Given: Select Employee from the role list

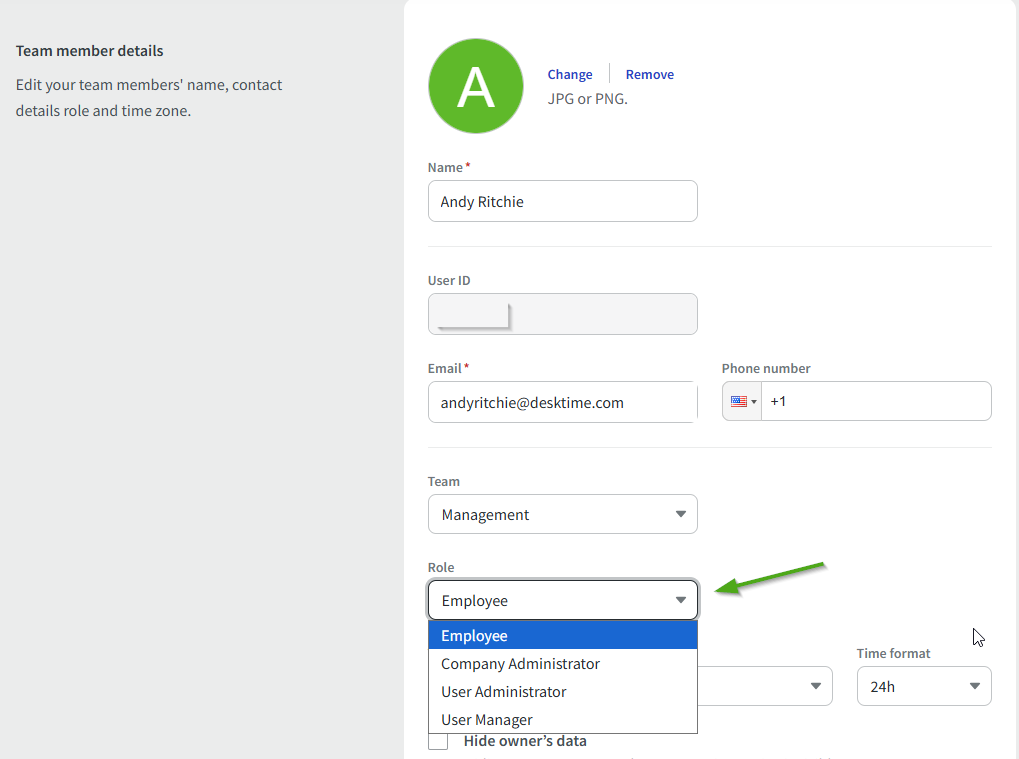Looking at the screenshot, I should tap(562, 636).
